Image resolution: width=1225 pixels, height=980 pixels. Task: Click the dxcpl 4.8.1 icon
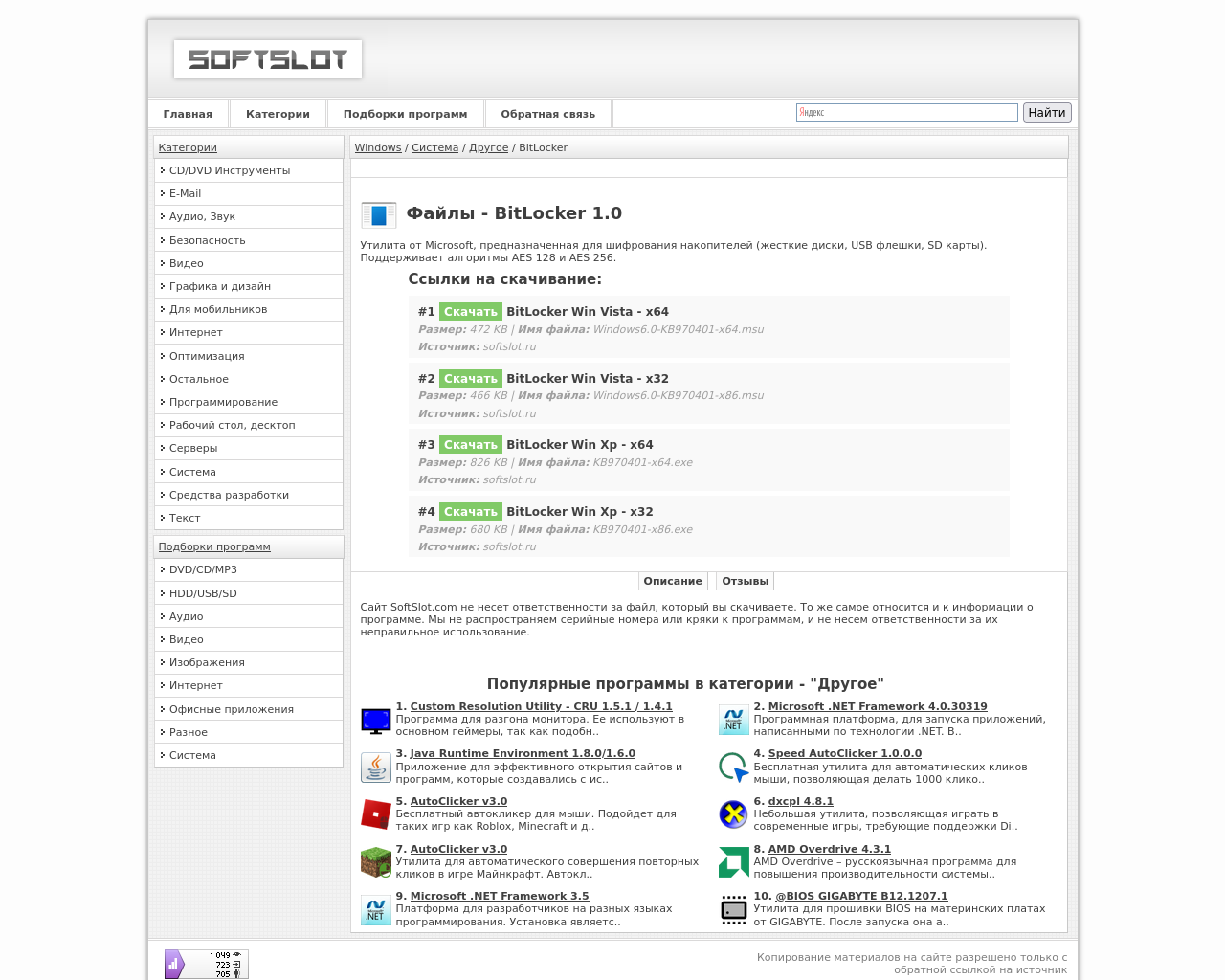[x=734, y=815]
